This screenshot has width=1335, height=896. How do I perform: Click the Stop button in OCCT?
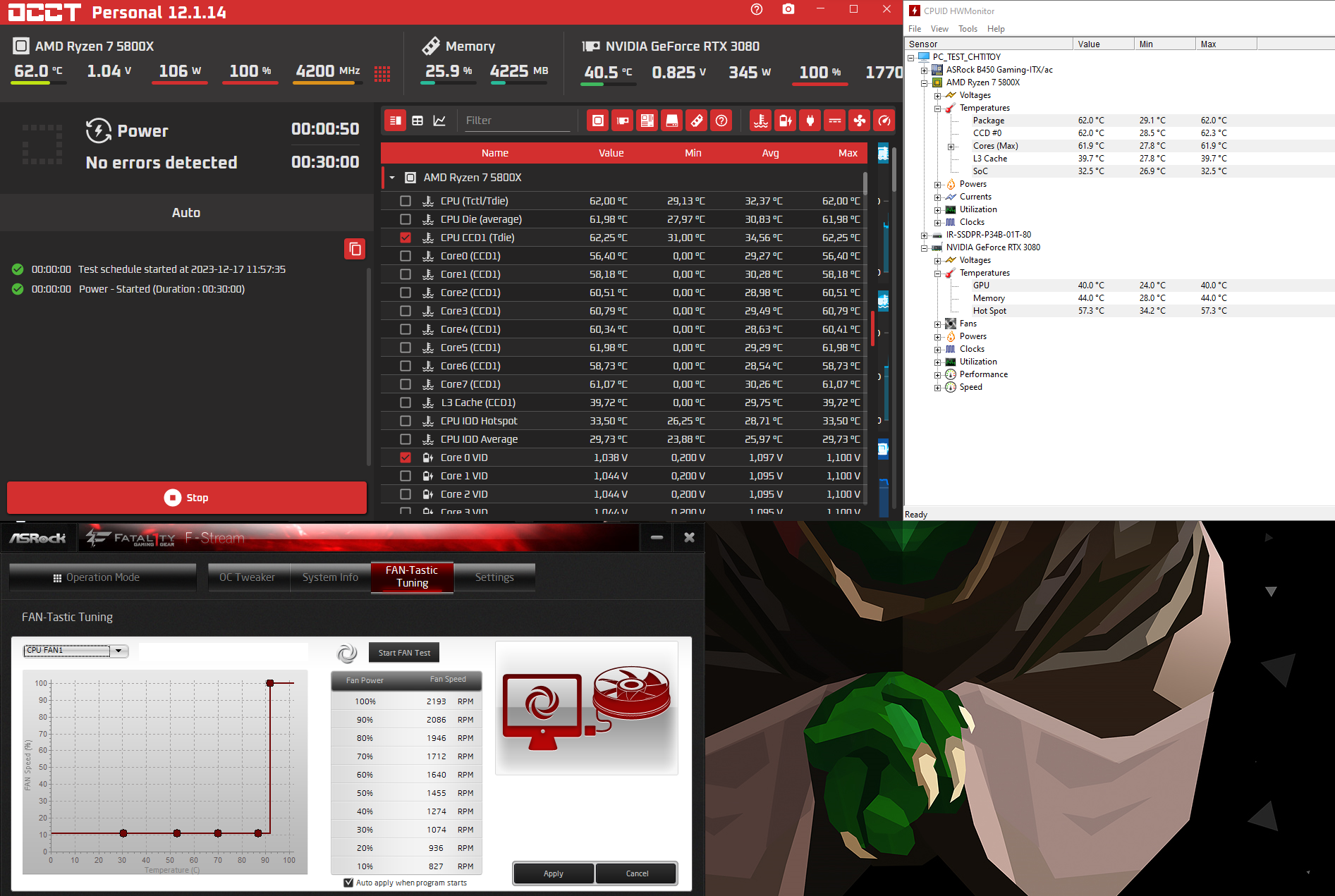(x=187, y=498)
